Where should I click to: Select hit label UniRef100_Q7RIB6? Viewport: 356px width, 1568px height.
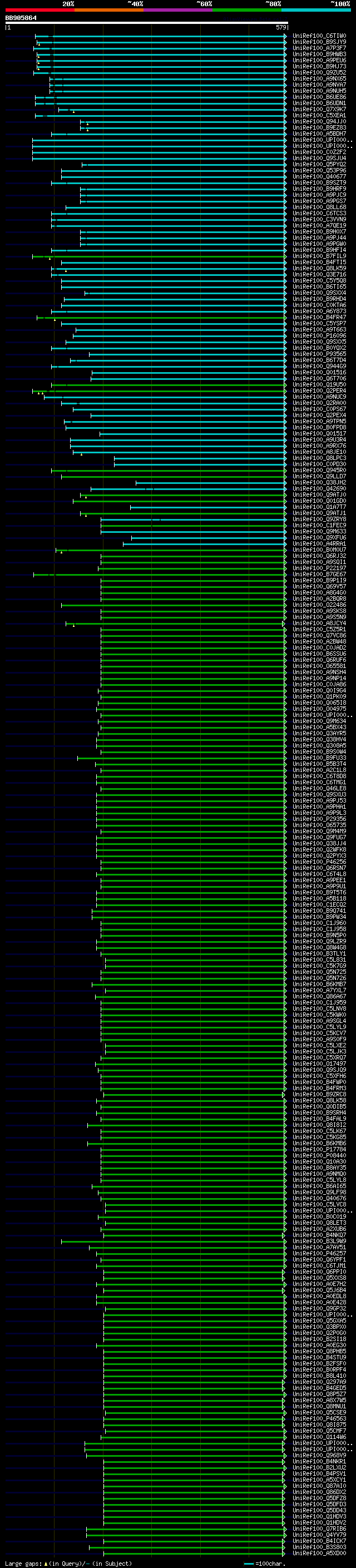coord(319,1529)
